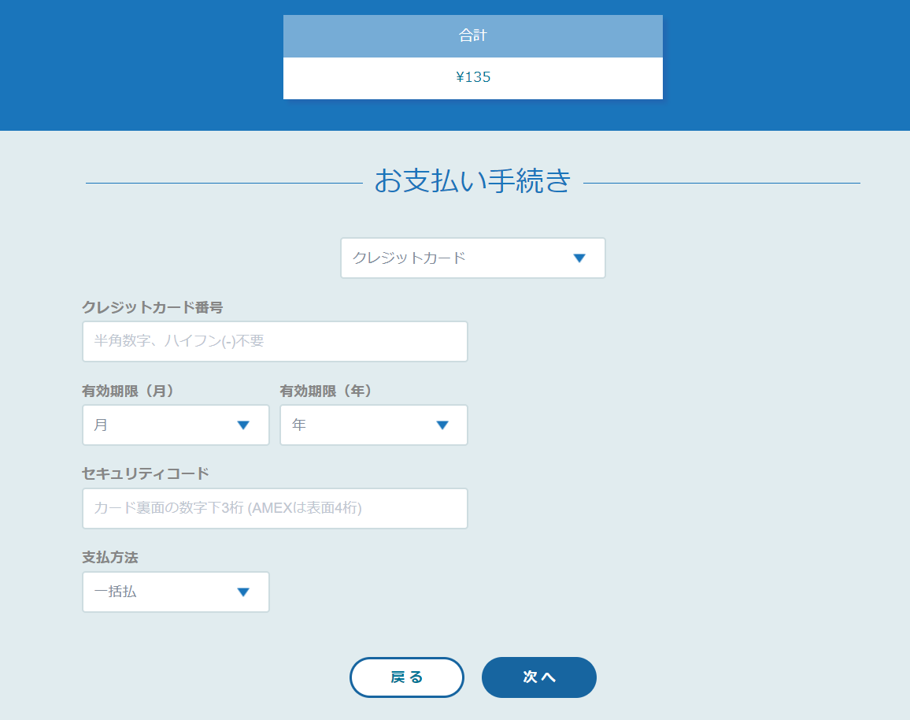Click the 次へ next button

tap(539, 677)
